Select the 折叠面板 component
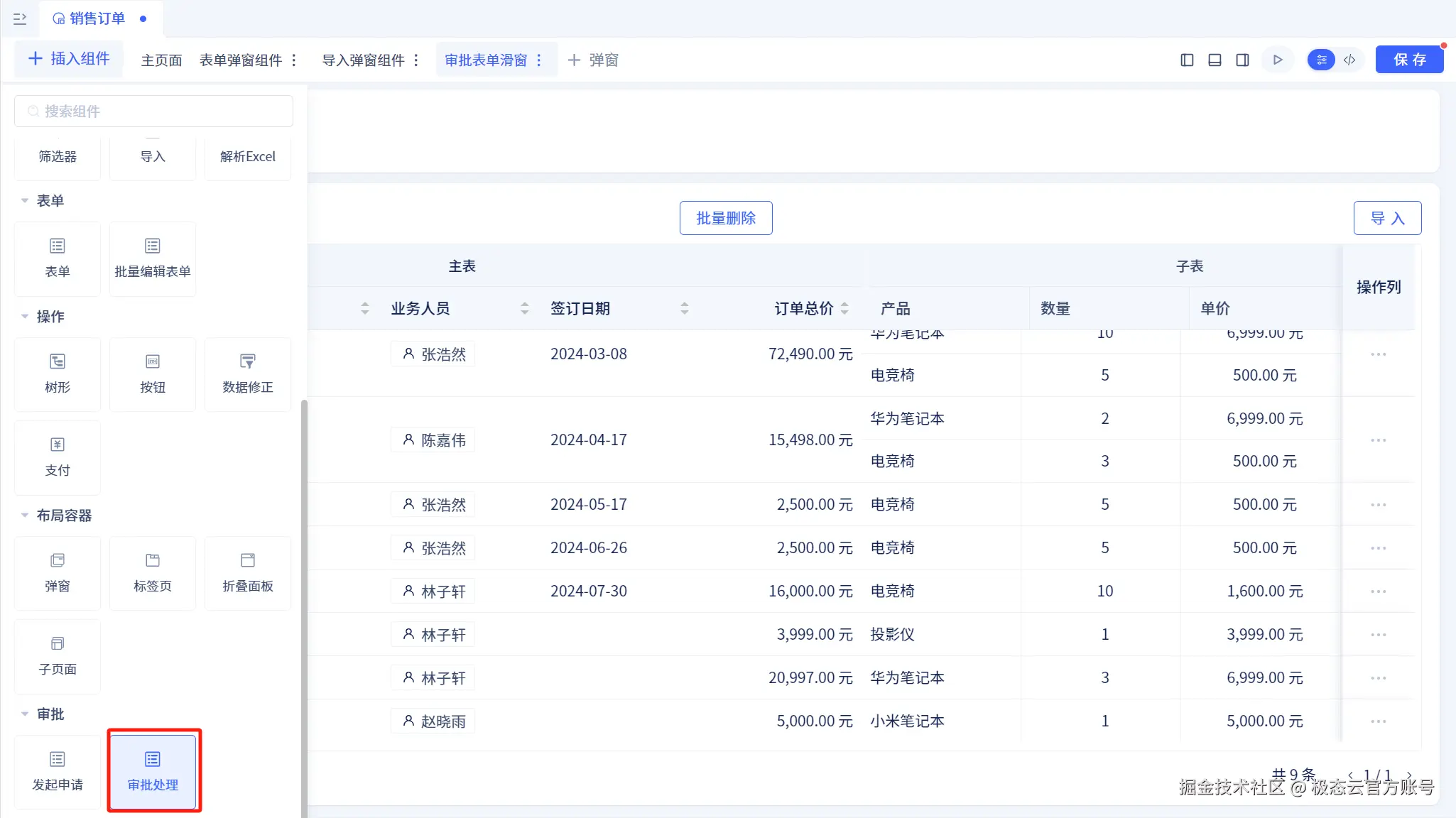The height and width of the screenshot is (818, 1456). click(247, 572)
